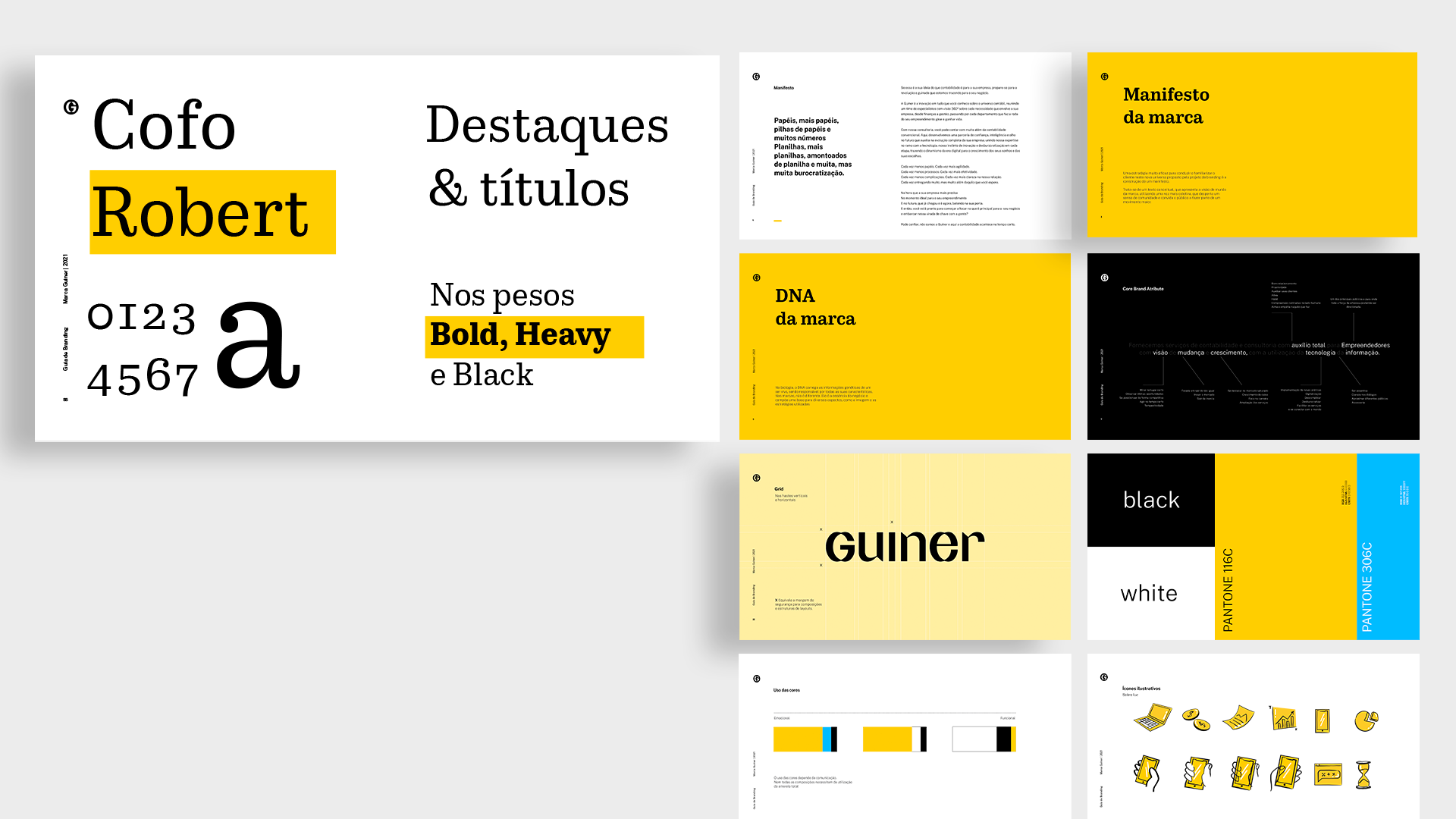Click the 'e Black' text
1456x819 pixels.
(x=482, y=375)
